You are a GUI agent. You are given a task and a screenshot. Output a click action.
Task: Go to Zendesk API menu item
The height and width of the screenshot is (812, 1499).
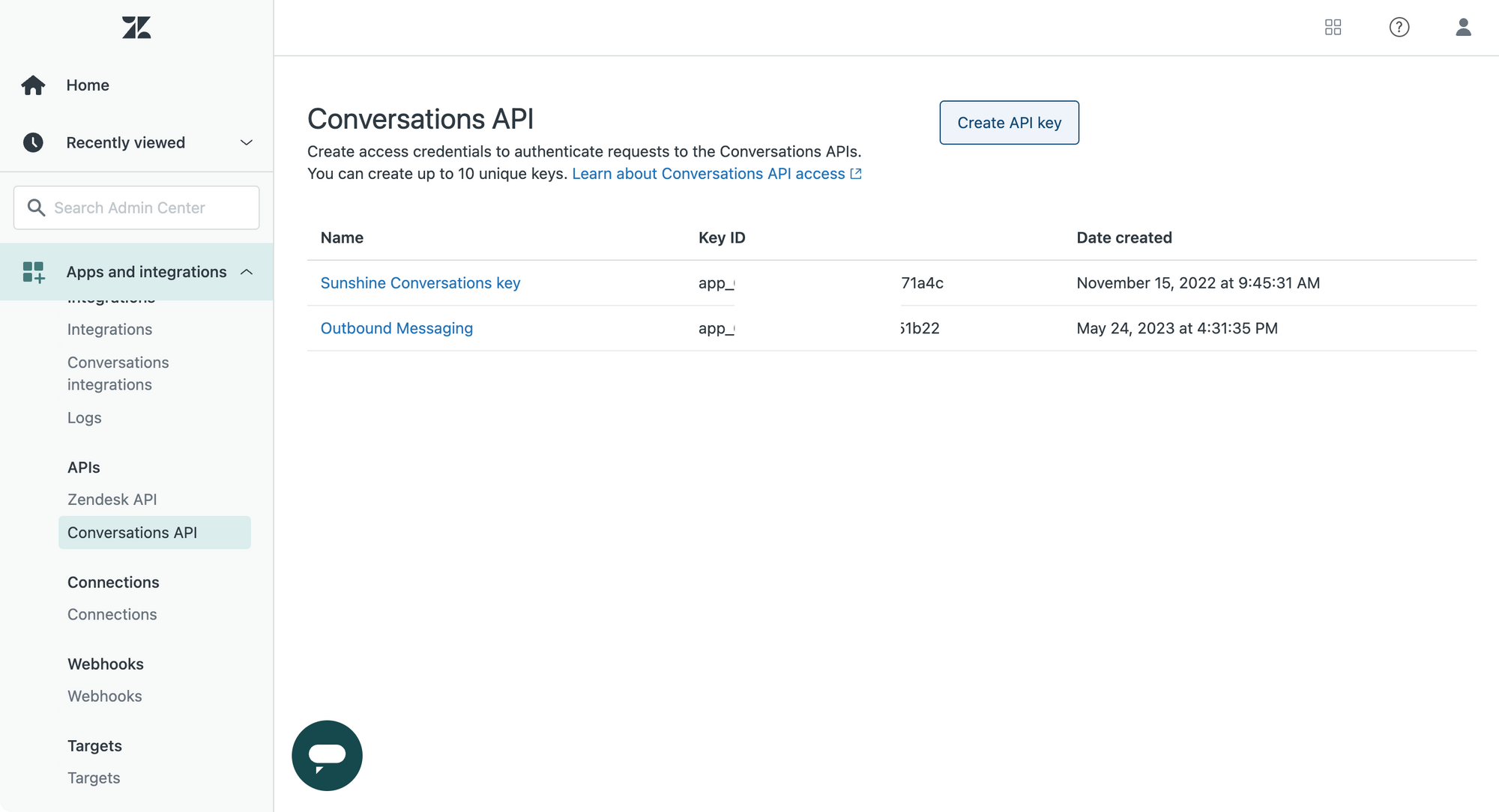pyautogui.click(x=112, y=500)
